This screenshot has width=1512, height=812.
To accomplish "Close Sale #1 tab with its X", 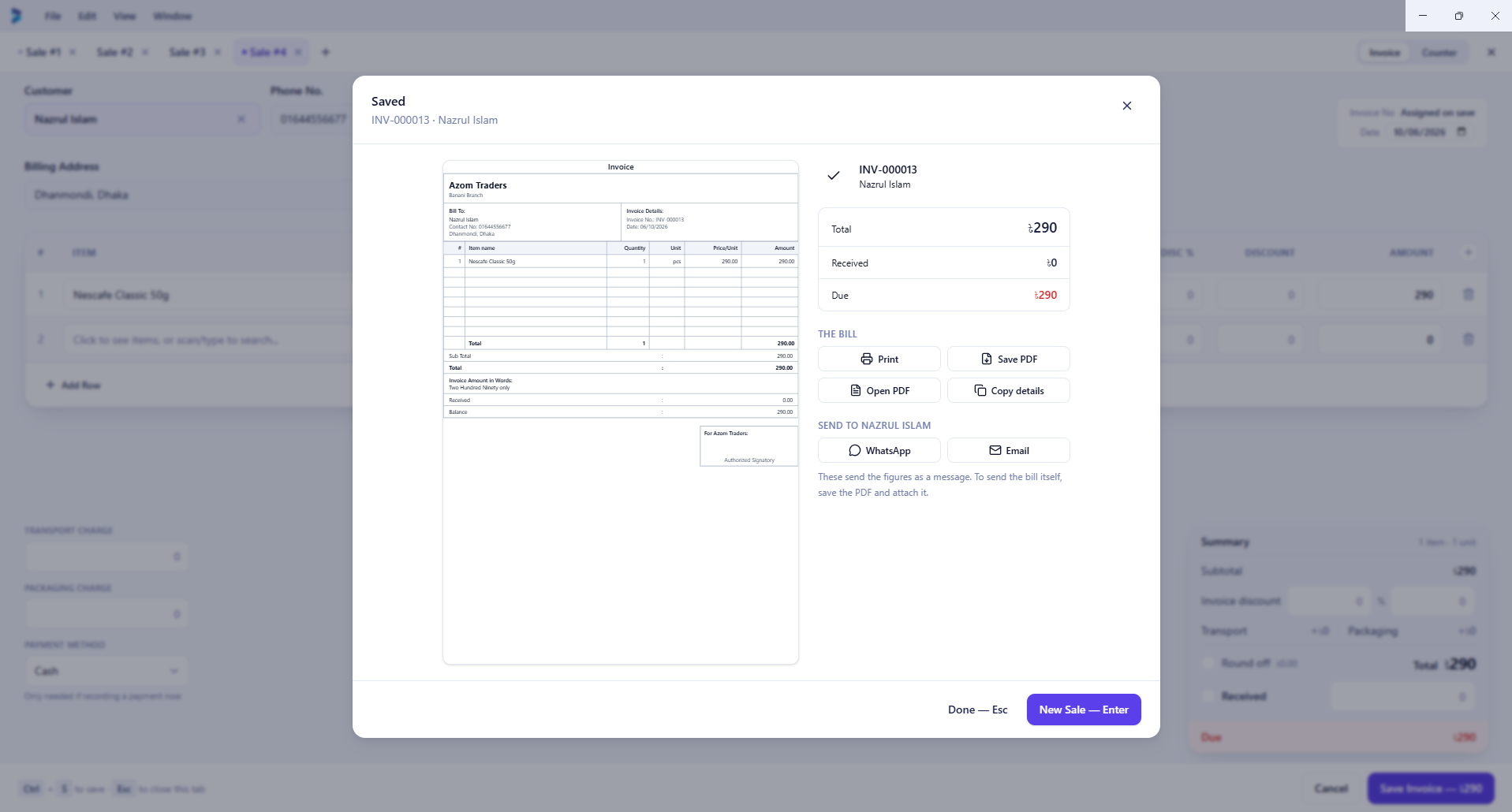I will click(x=73, y=52).
